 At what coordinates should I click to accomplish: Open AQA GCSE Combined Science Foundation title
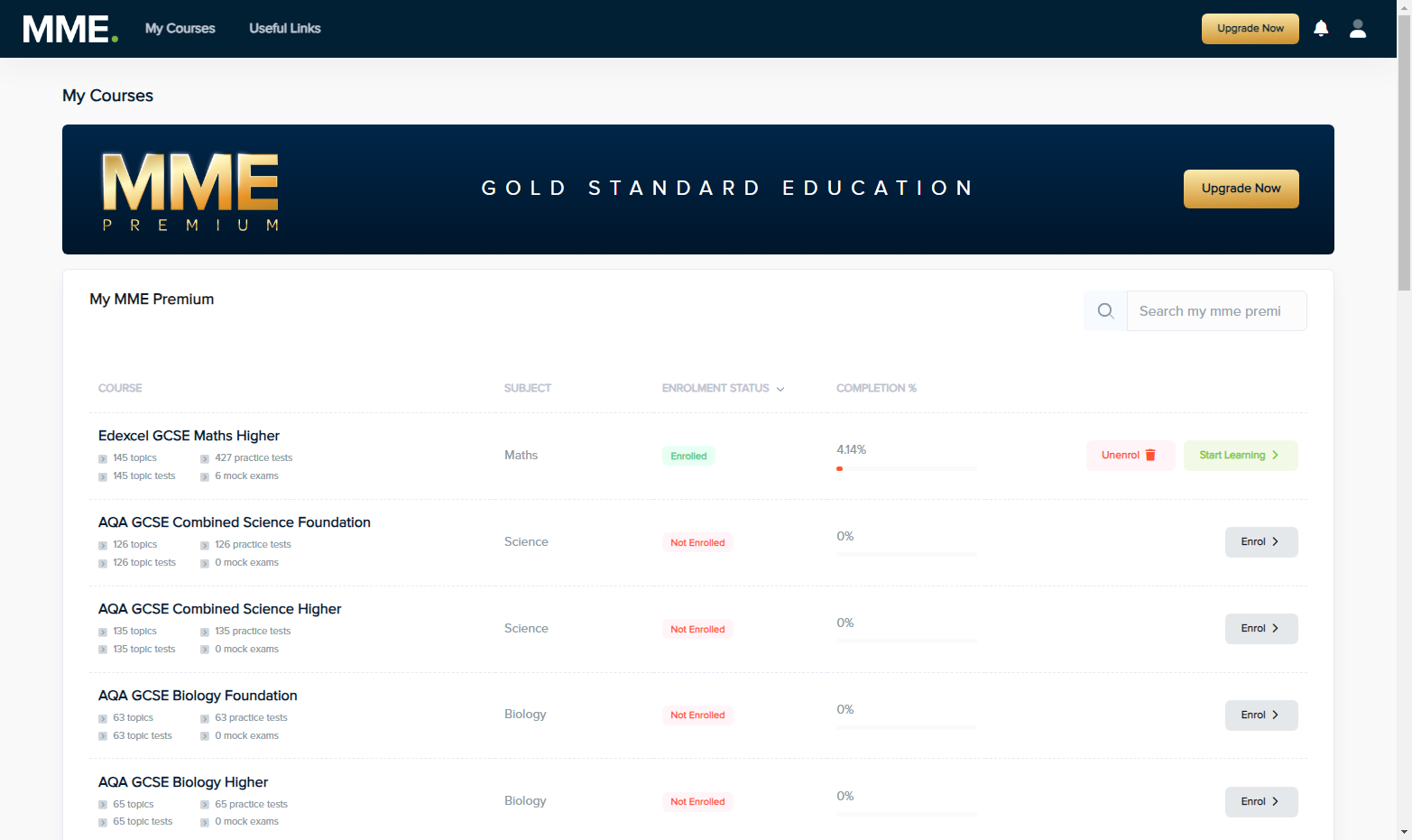click(235, 522)
